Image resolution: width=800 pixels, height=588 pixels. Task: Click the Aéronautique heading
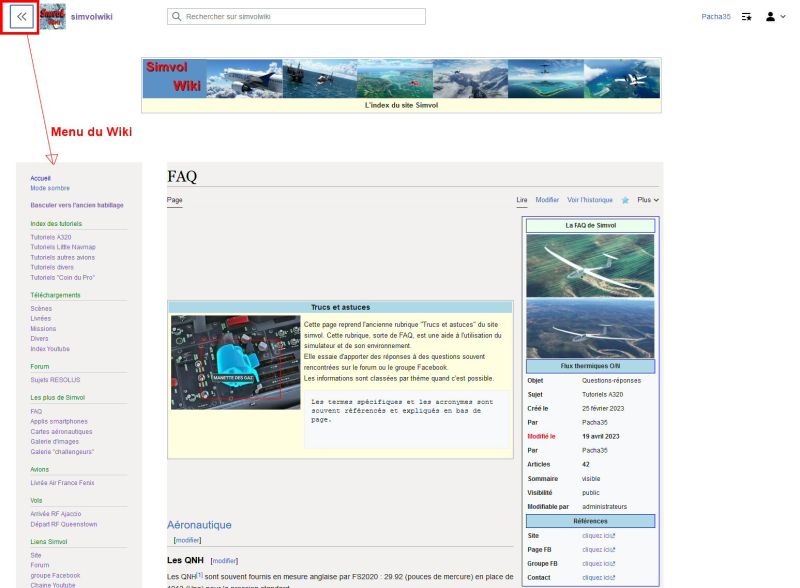(x=199, y=525)
